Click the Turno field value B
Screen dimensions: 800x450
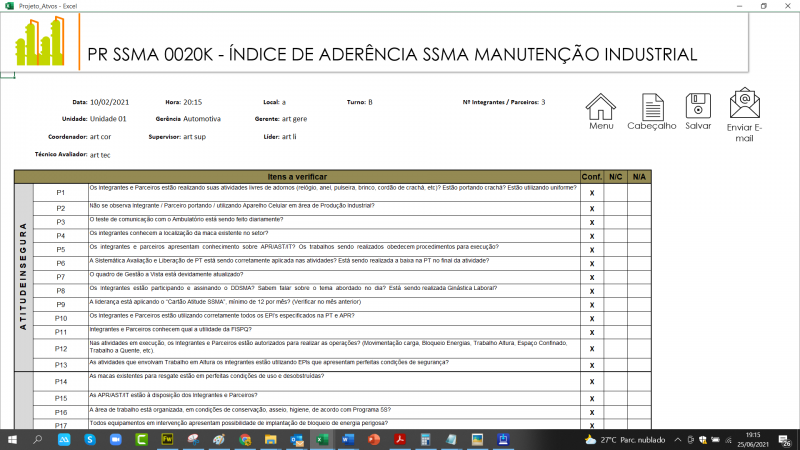[x=370, y=102]
